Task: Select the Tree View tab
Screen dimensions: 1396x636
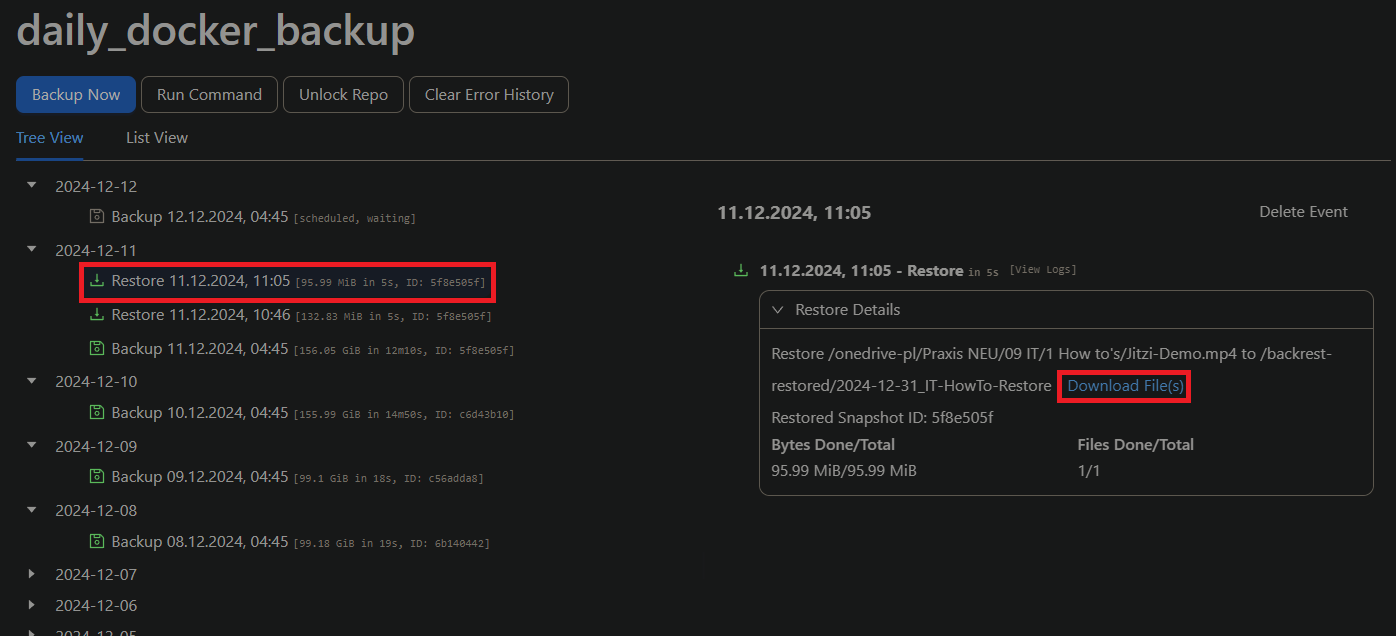Action: [50, 138]
